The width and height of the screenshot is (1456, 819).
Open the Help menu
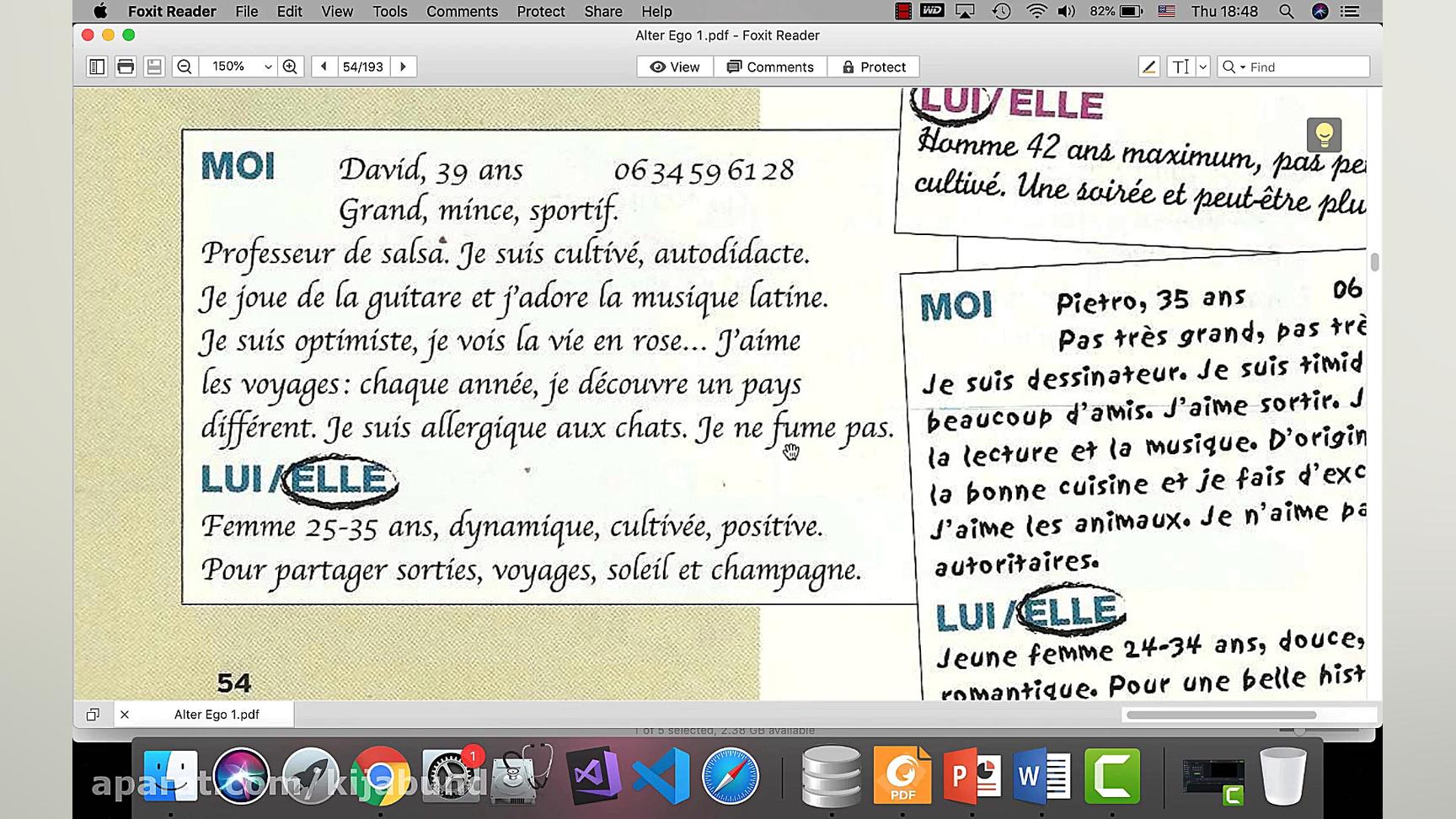tap(656, 11)
